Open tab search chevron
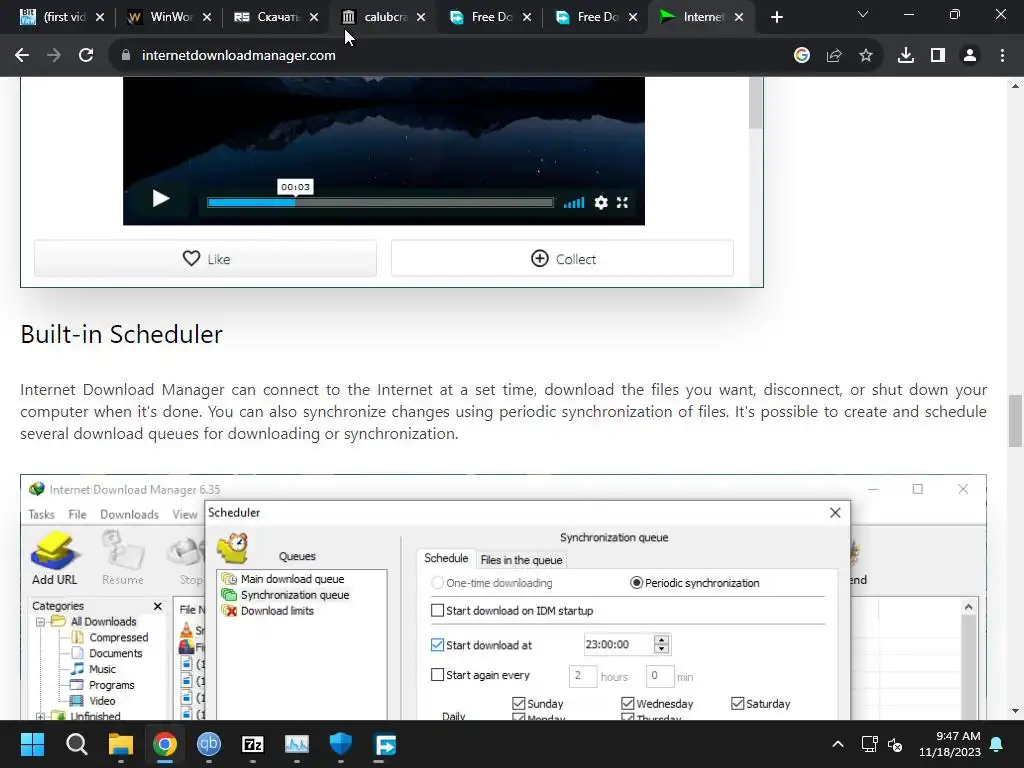The width and height of the screenshot is (1024, 768). tap(863, 14)
